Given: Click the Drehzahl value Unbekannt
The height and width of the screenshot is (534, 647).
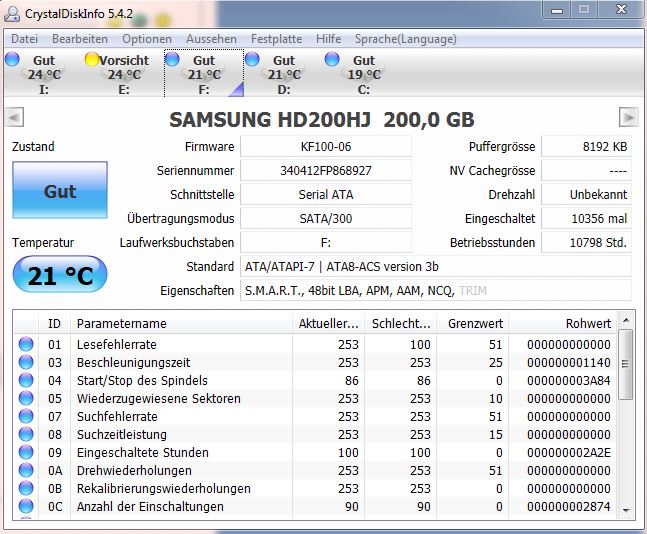Looking at the screenshot, I should click(586, 194).
